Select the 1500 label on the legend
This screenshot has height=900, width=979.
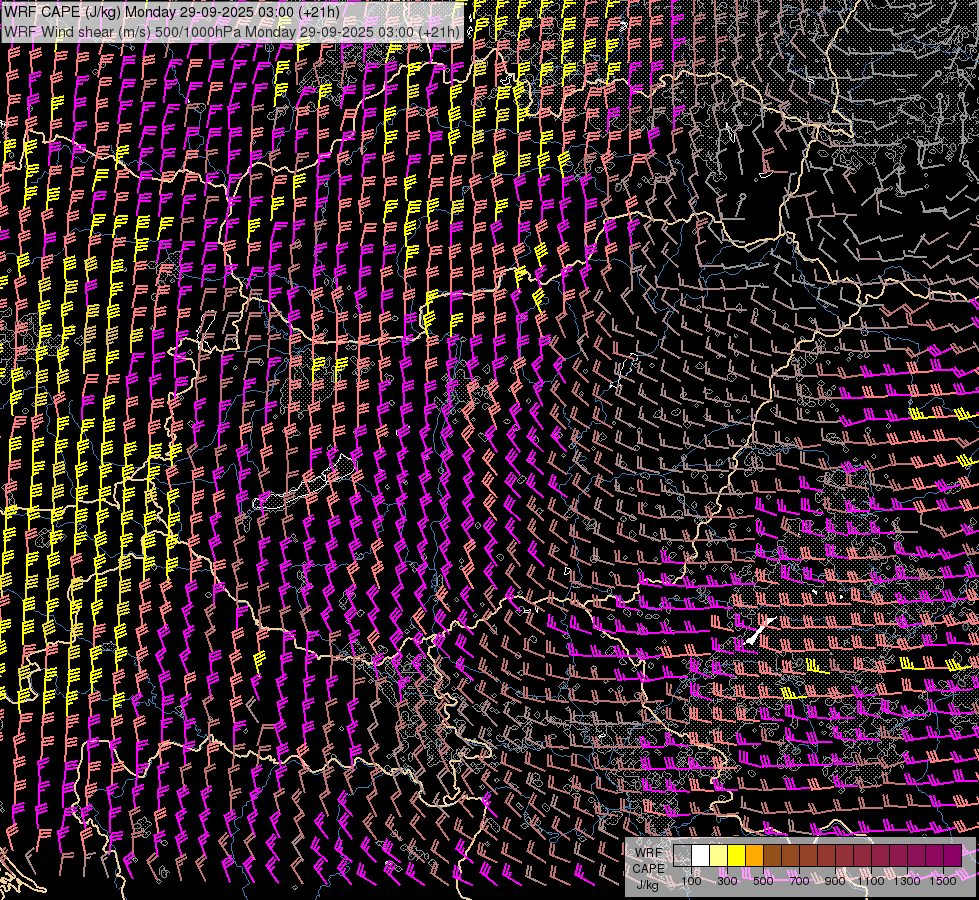click(943, 881)
